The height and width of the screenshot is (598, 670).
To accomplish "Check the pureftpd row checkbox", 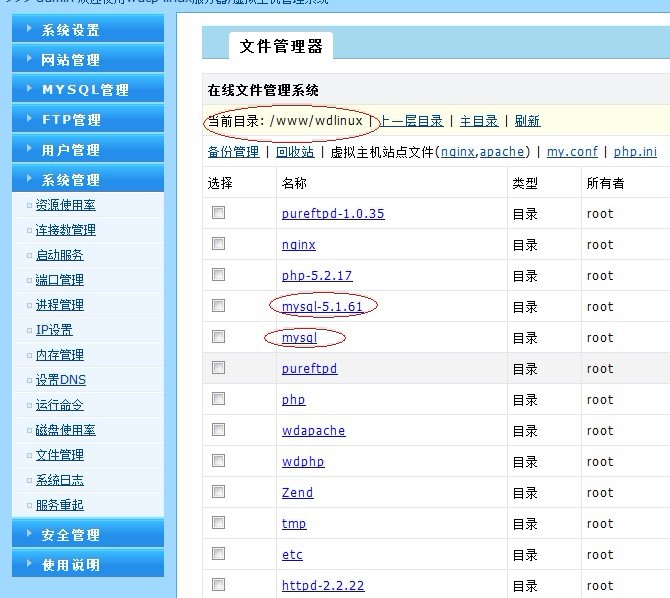I will pos(218,368).
